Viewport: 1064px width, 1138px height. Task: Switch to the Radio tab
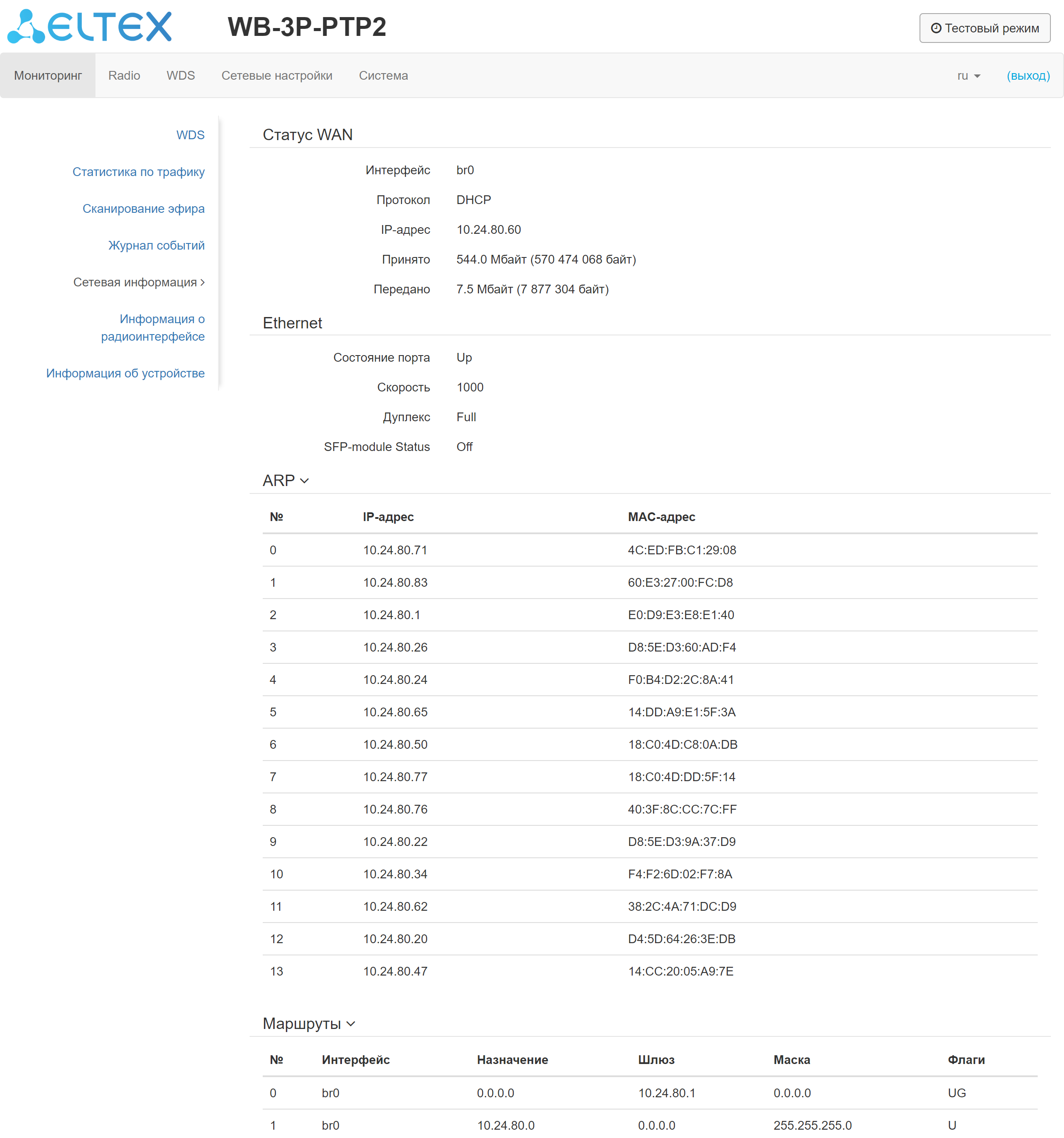pyautogui.click(x=124, y=76)
